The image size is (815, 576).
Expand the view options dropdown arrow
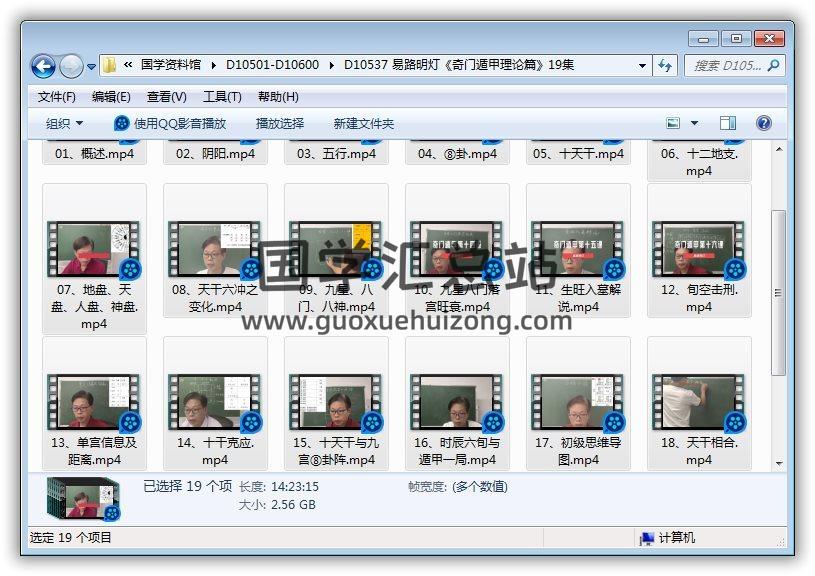click(x=695, y=124)
